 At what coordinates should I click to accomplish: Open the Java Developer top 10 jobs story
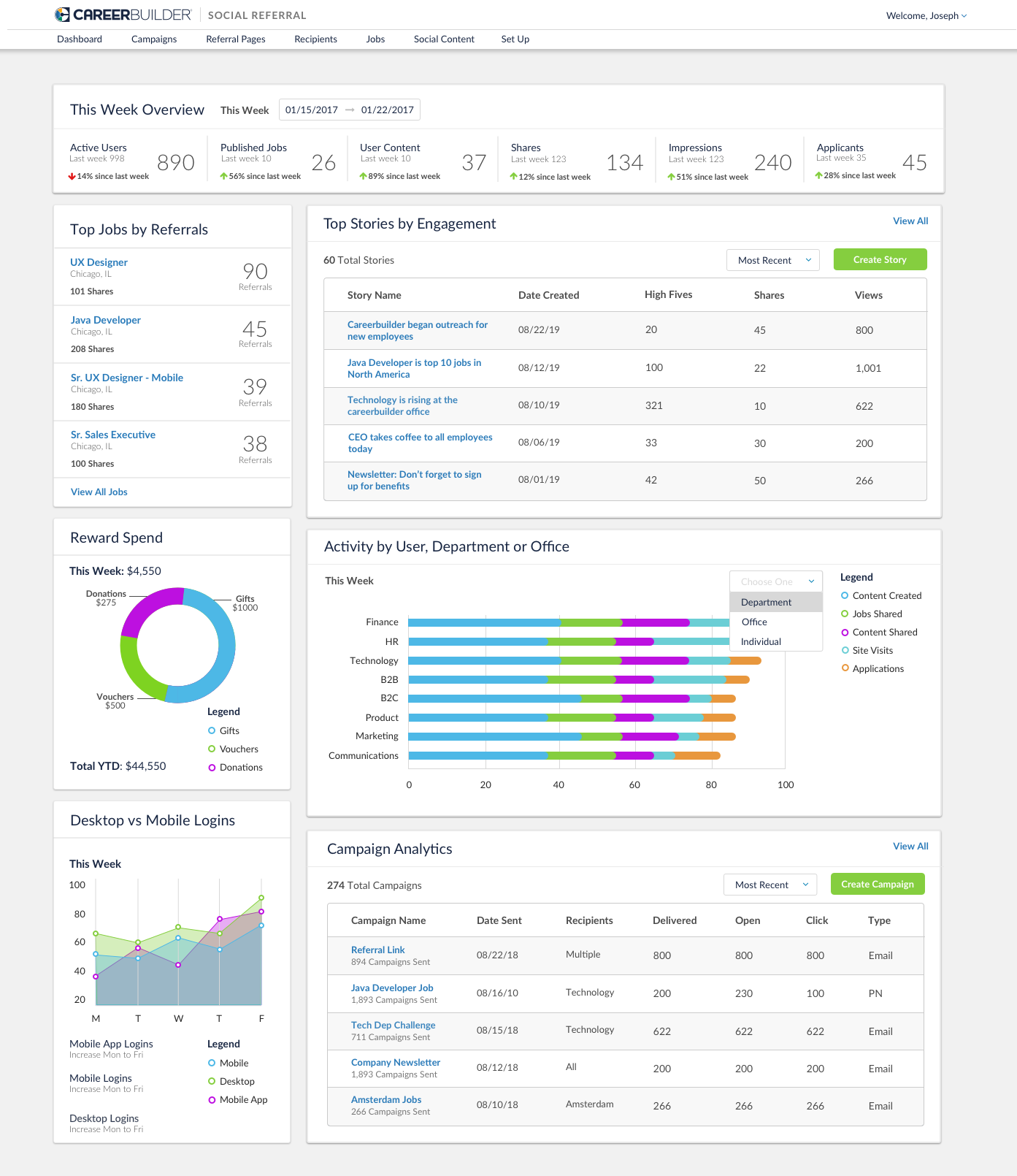pos(414,368)
